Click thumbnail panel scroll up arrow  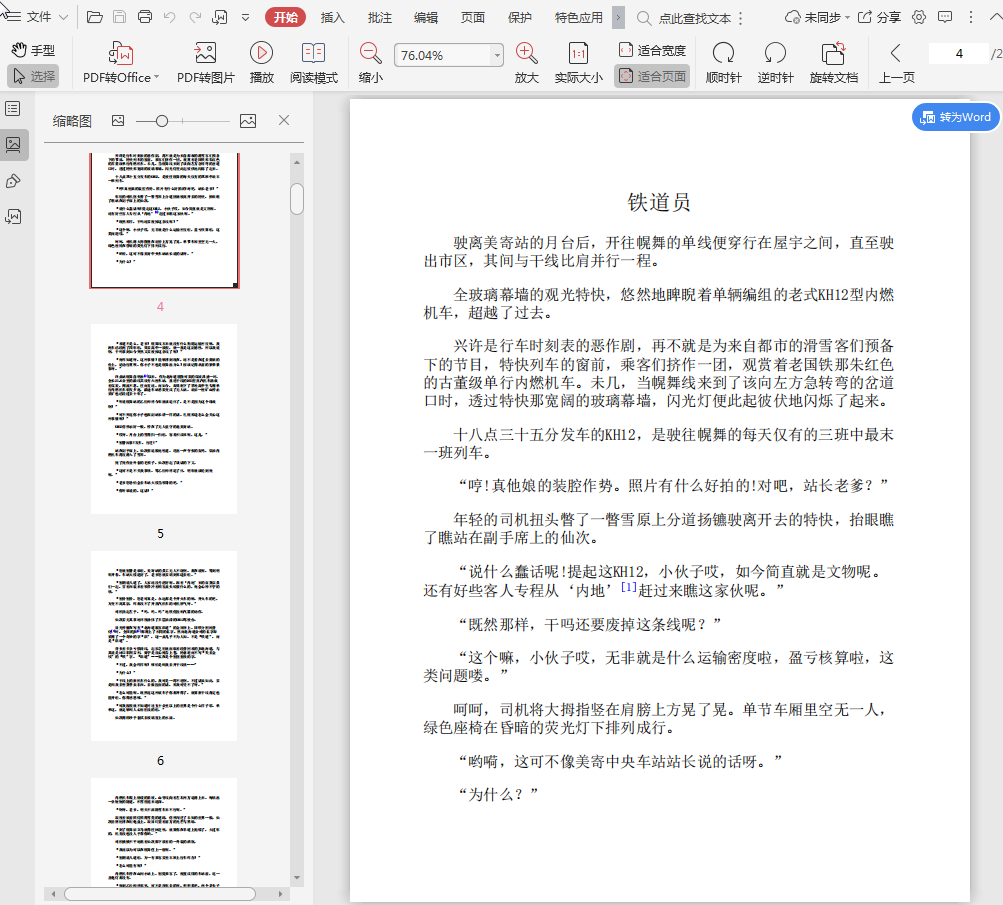[x=297, y=162]
